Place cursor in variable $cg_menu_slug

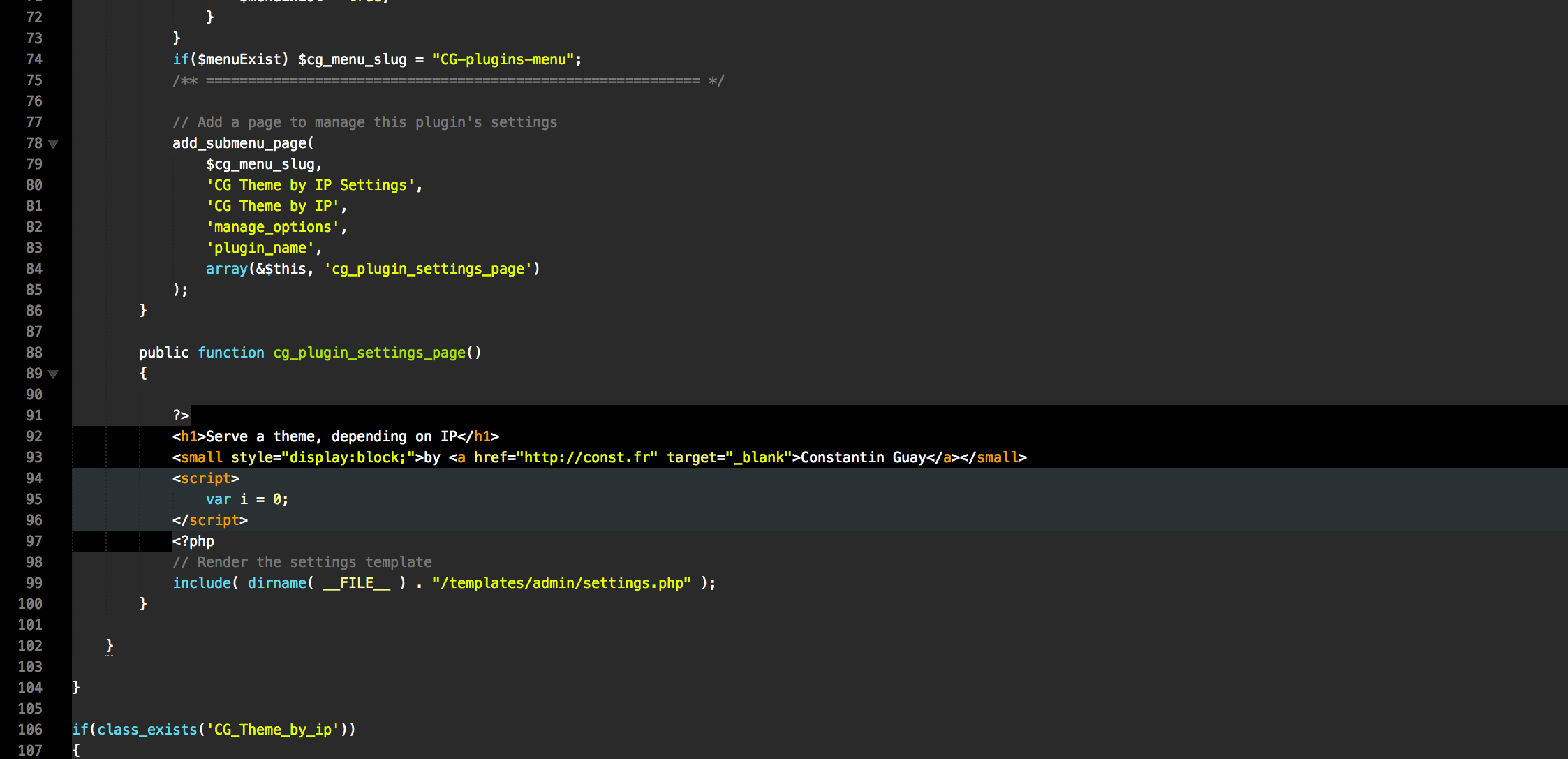coord(262,164)
